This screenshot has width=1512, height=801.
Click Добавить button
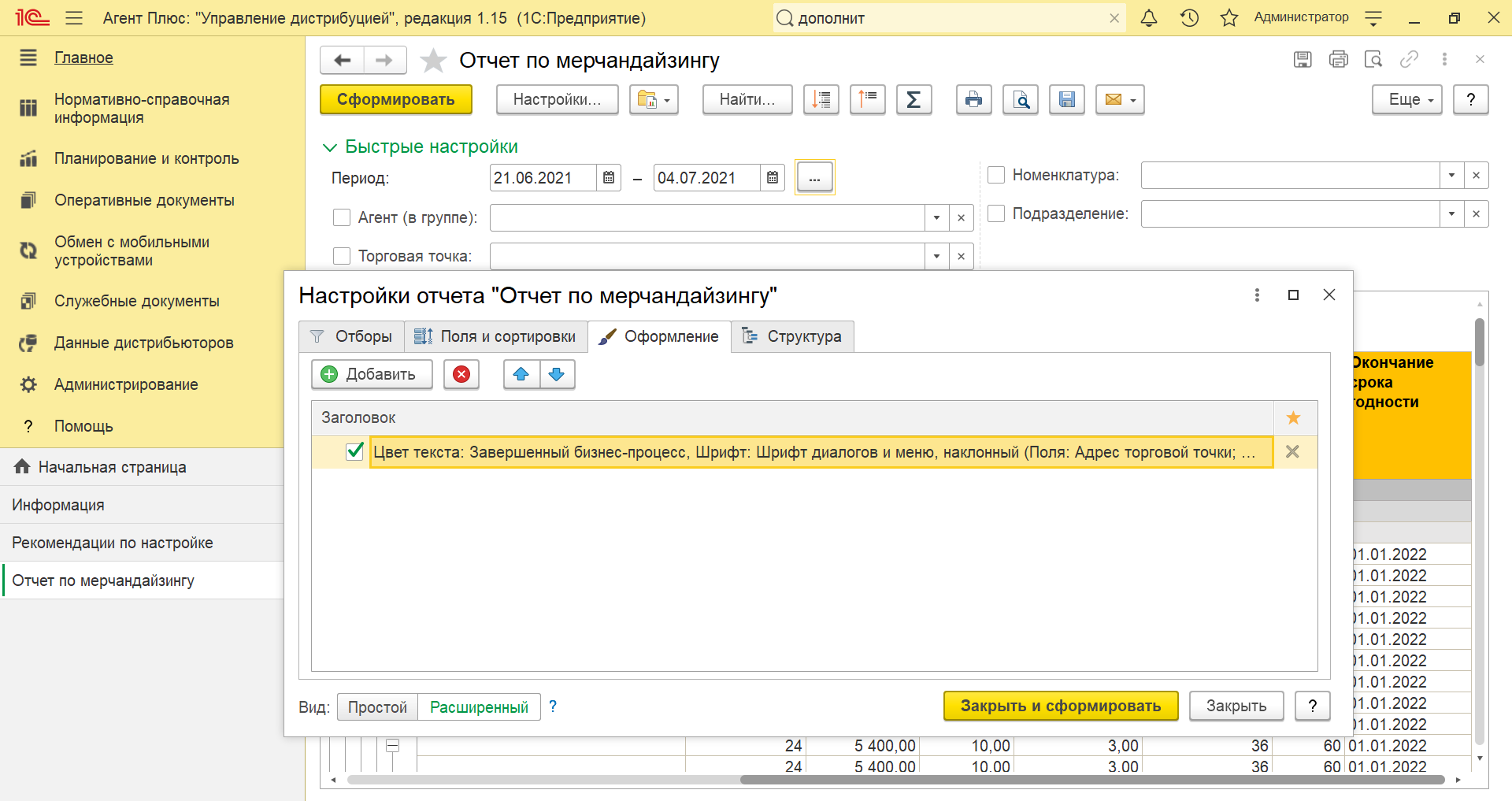coord(372,374)
